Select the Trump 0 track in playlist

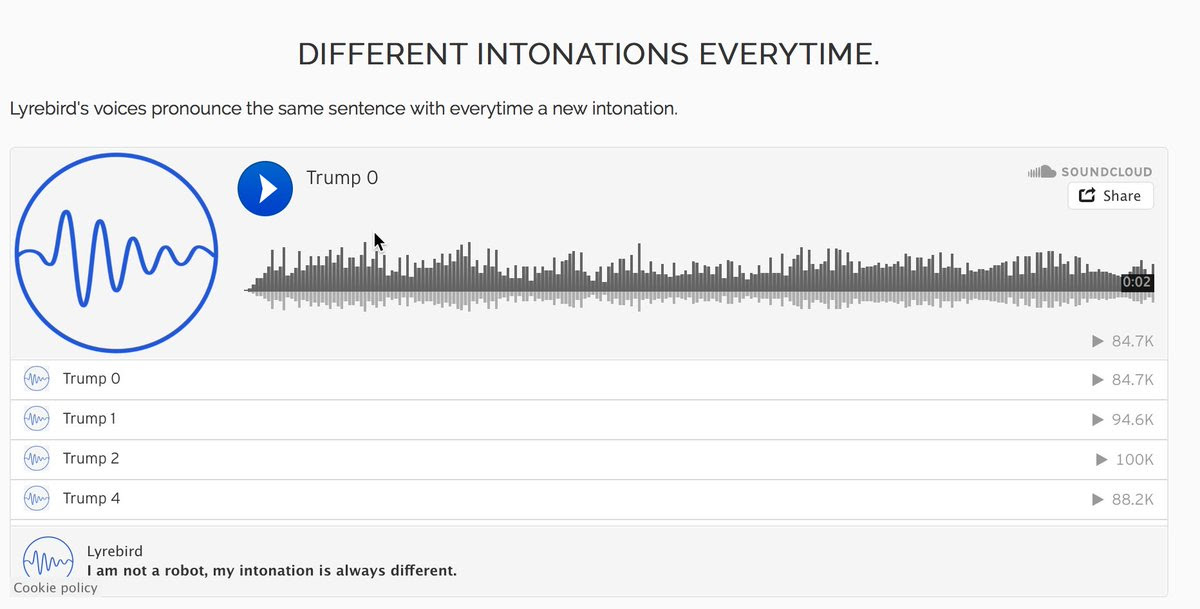point(91,379)
